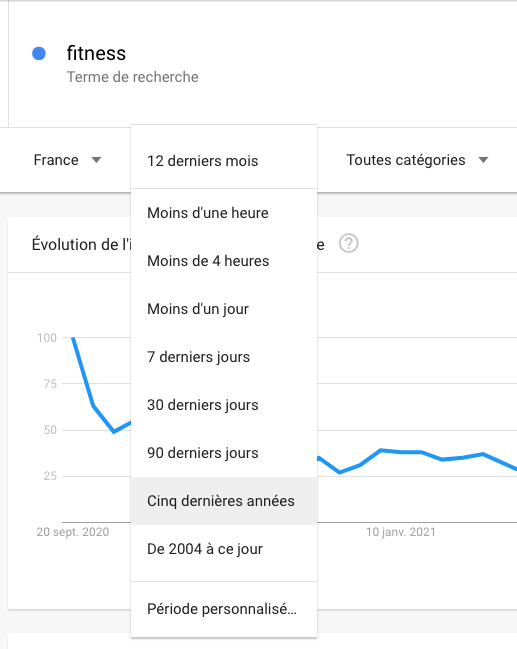517x649 pixels.
Task: Click the 20 sept. 2020 axis label
Action: tap(73, 532)
